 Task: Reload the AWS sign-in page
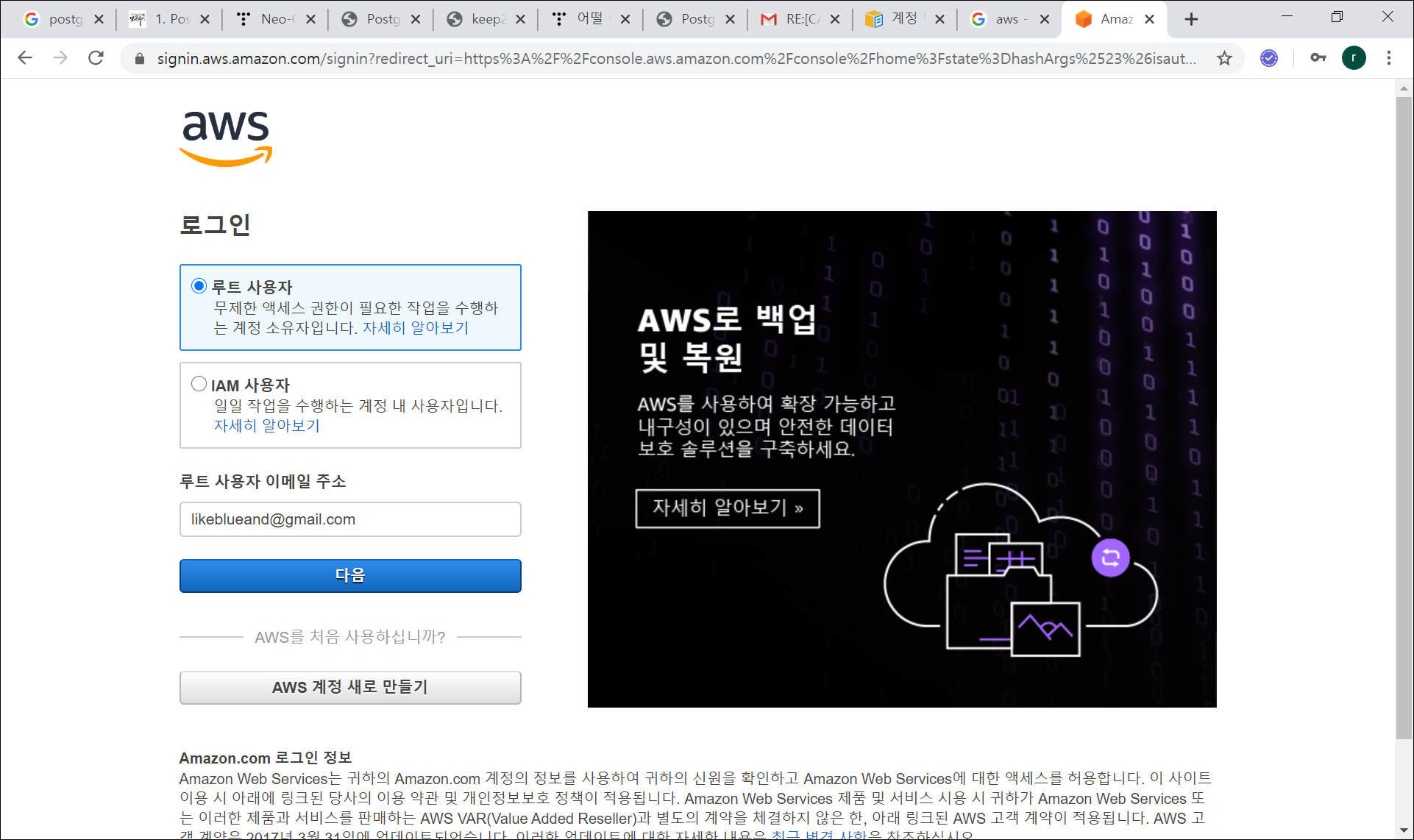click(96, 58)
